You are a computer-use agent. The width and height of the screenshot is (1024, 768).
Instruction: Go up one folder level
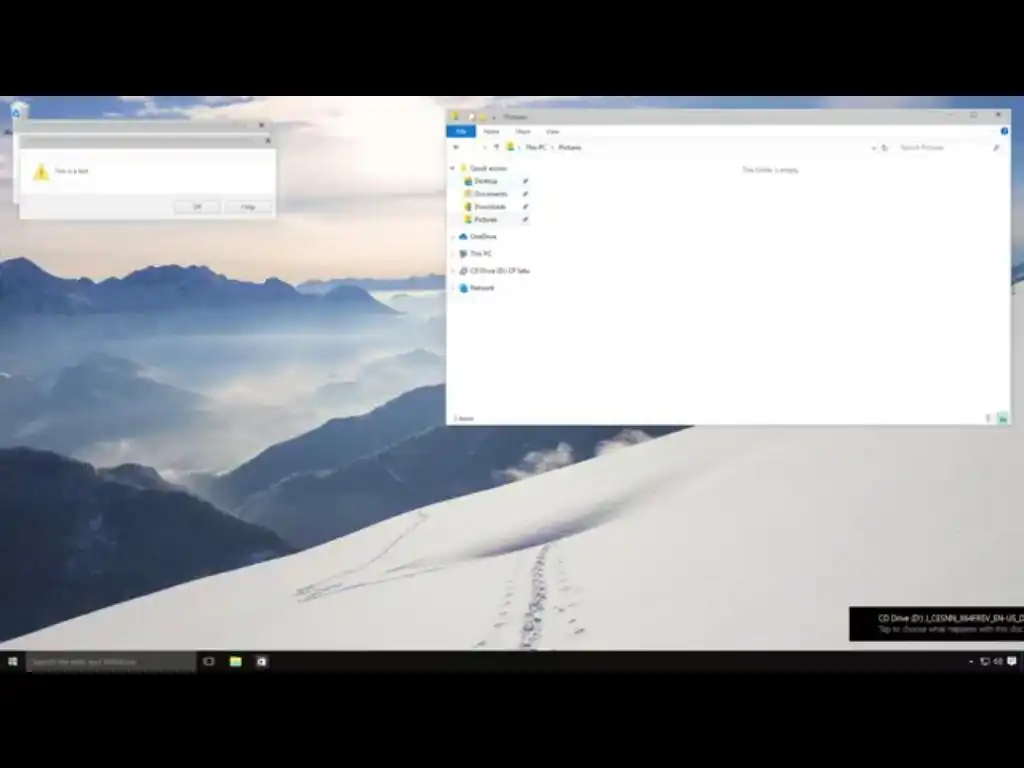pyautogui.click(x=496, y=148)
